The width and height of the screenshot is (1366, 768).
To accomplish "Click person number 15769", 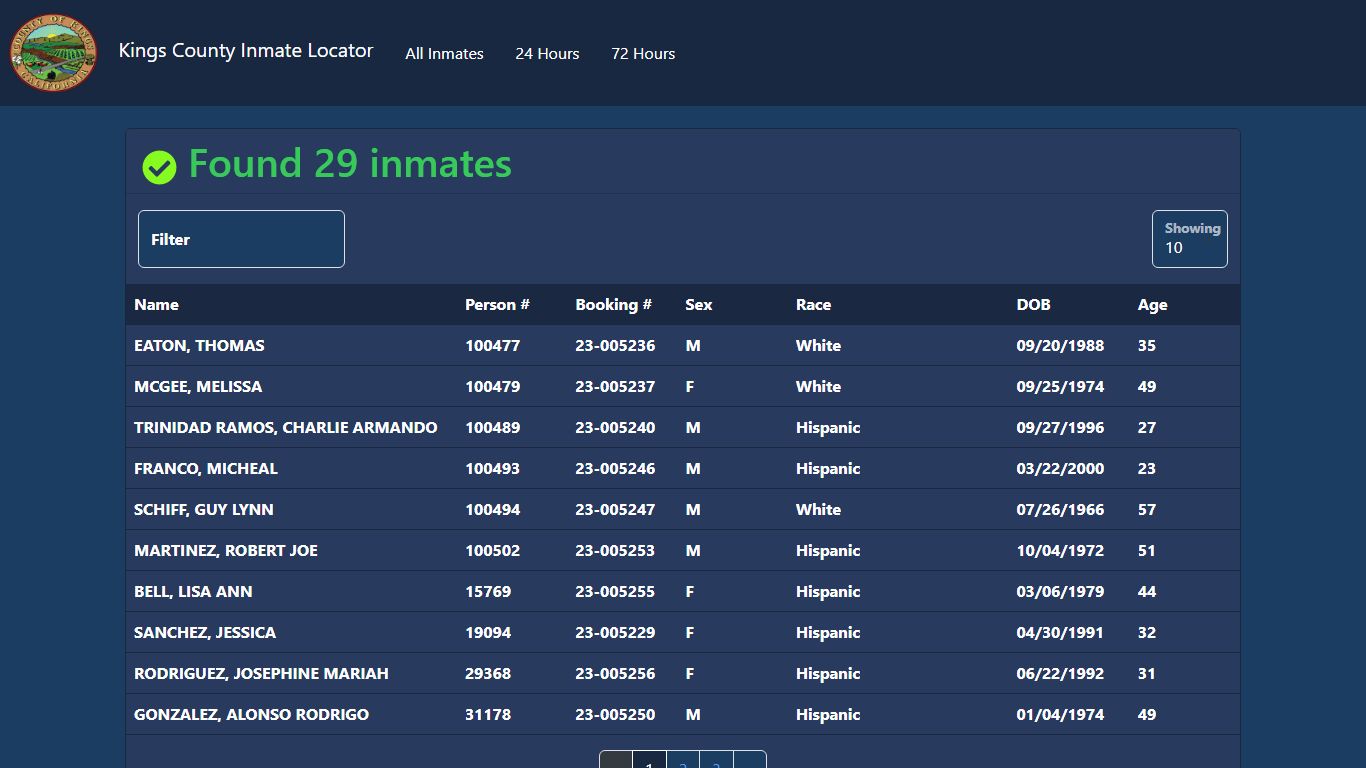I will [488, 592].
